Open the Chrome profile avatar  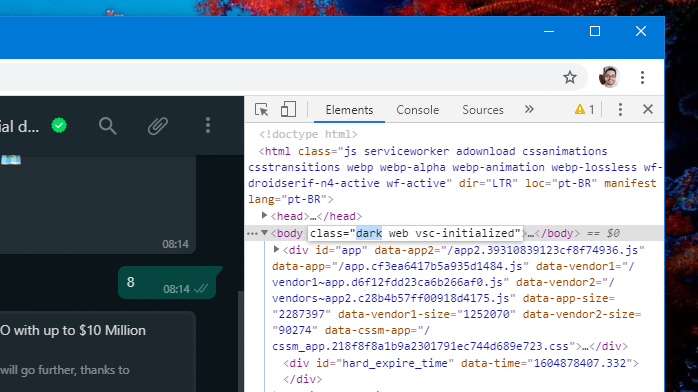point(609,77)
